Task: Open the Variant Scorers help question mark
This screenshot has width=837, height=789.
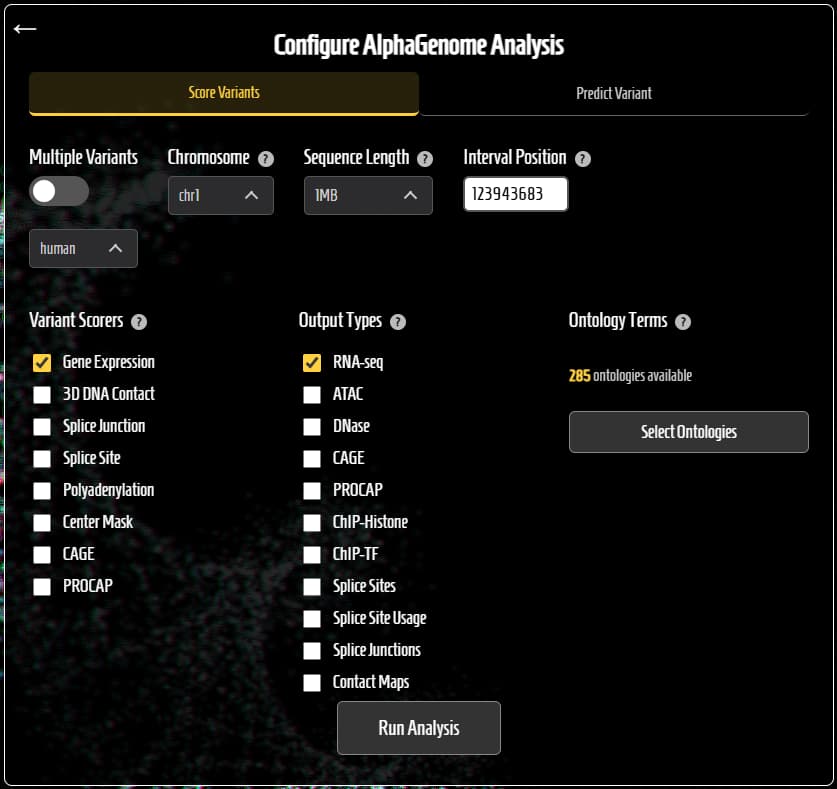Action: pyautogui.click(x=139, y=321)
